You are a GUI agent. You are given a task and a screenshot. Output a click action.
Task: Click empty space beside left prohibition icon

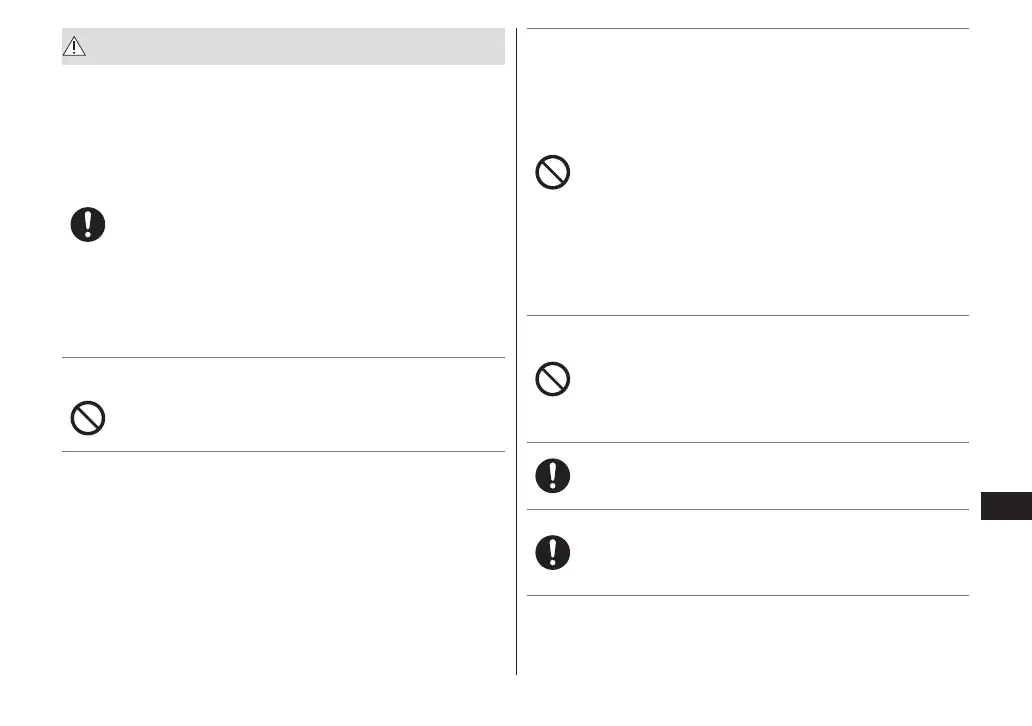(300, 416)
